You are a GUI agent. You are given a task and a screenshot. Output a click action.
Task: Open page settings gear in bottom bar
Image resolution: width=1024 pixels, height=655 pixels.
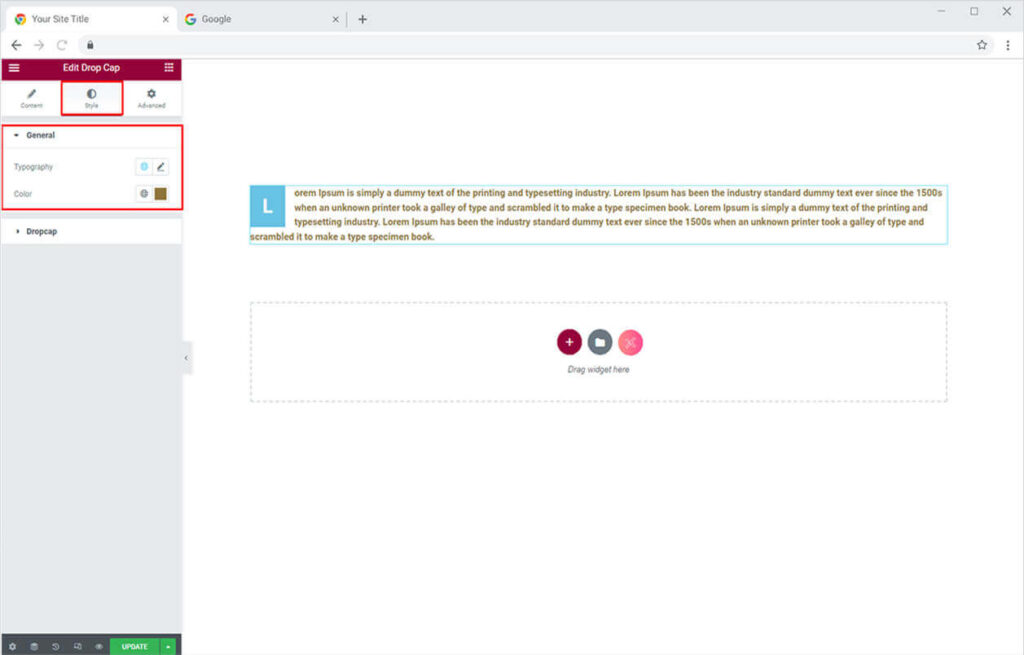(x=12, y=647)
